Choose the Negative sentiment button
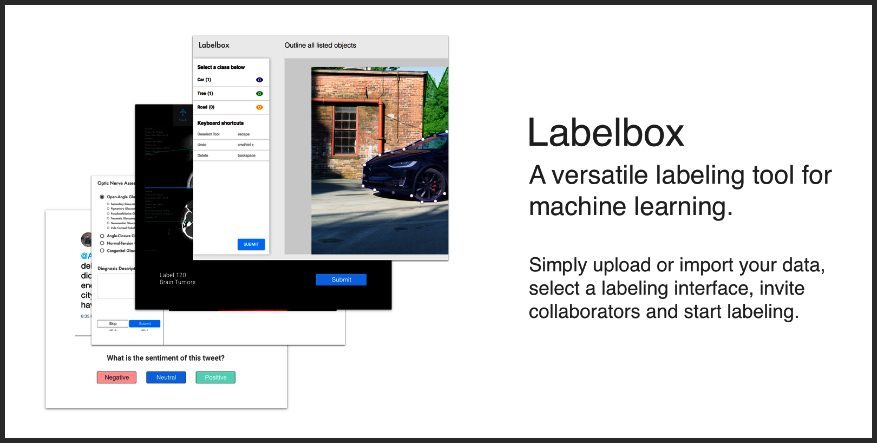The image size is (877, 443). 117,378
